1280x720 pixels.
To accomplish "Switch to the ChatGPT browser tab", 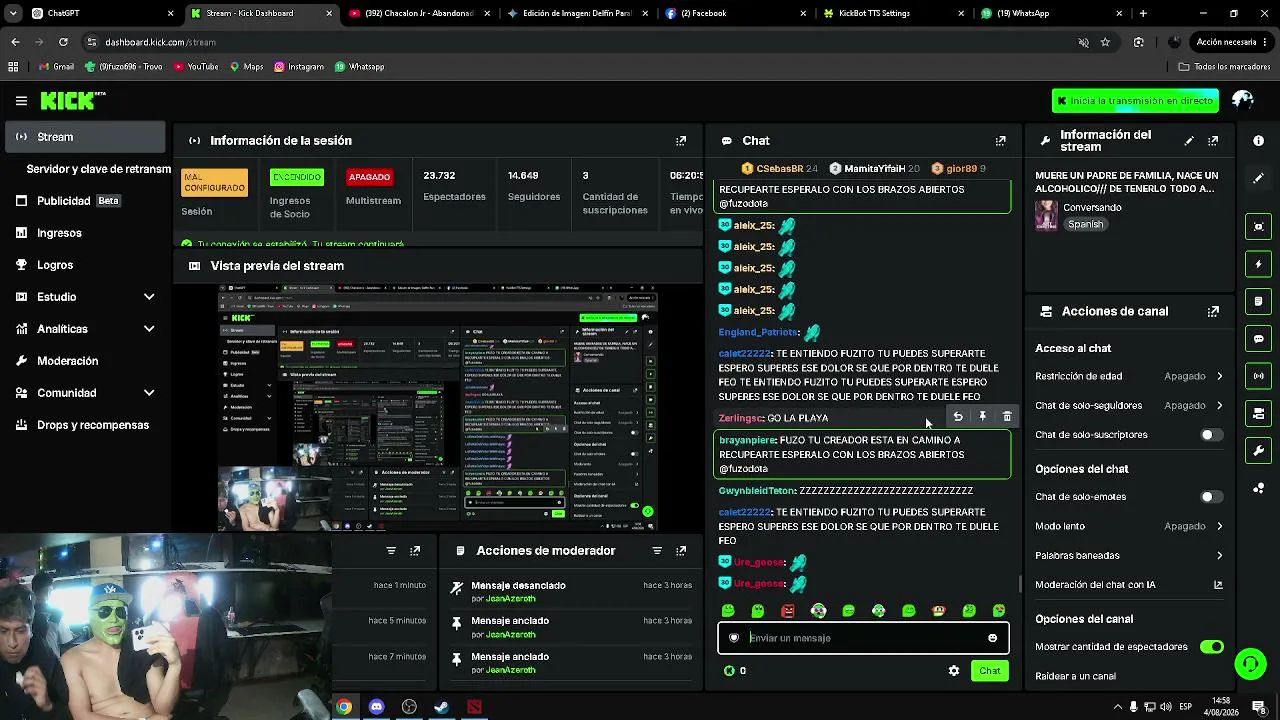I will tap(101, 13).
